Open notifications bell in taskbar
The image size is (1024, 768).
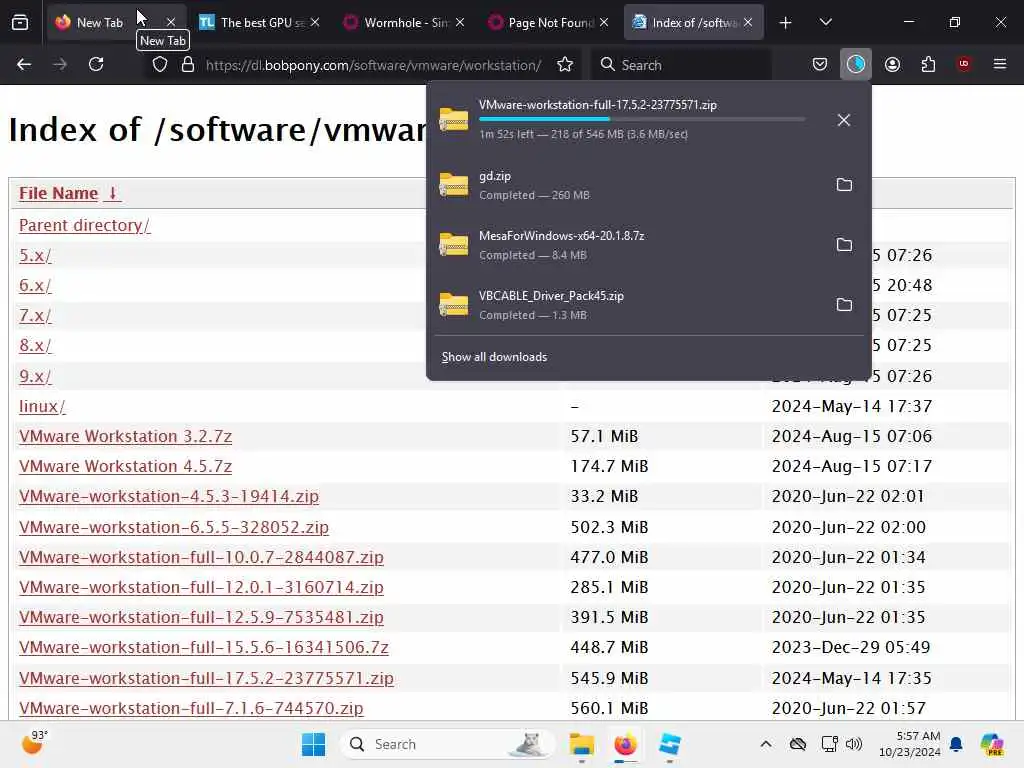956,744
